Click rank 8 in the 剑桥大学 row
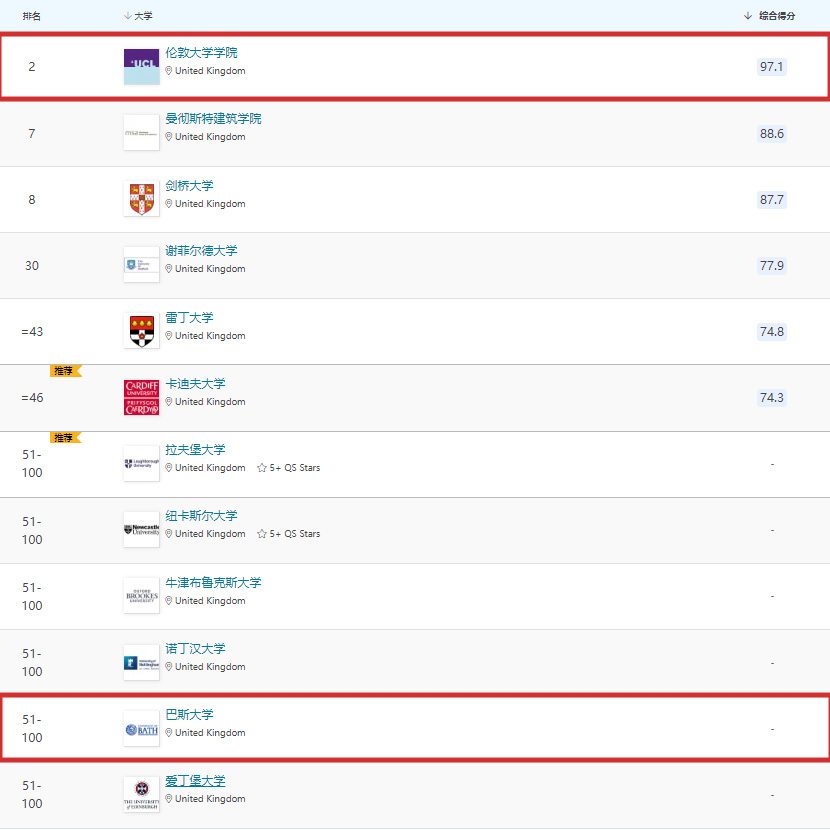 (x=32, y=200)
